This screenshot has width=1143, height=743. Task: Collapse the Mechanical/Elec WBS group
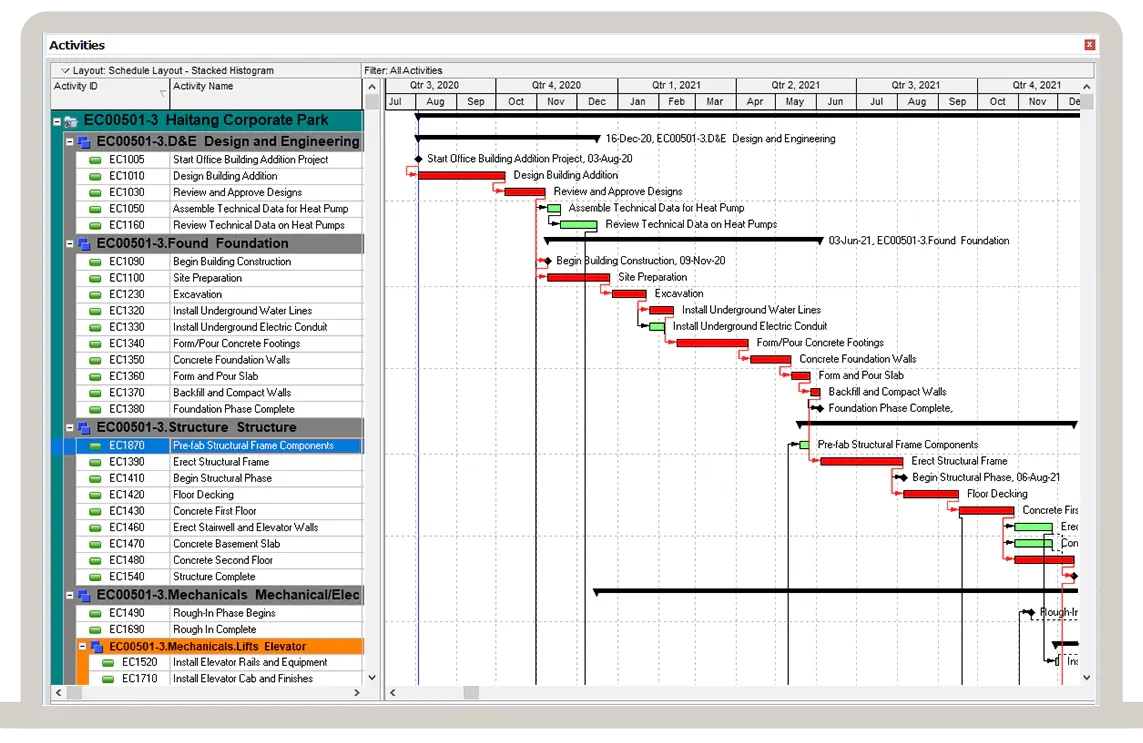pyautogui.click(x=70, y=596)
